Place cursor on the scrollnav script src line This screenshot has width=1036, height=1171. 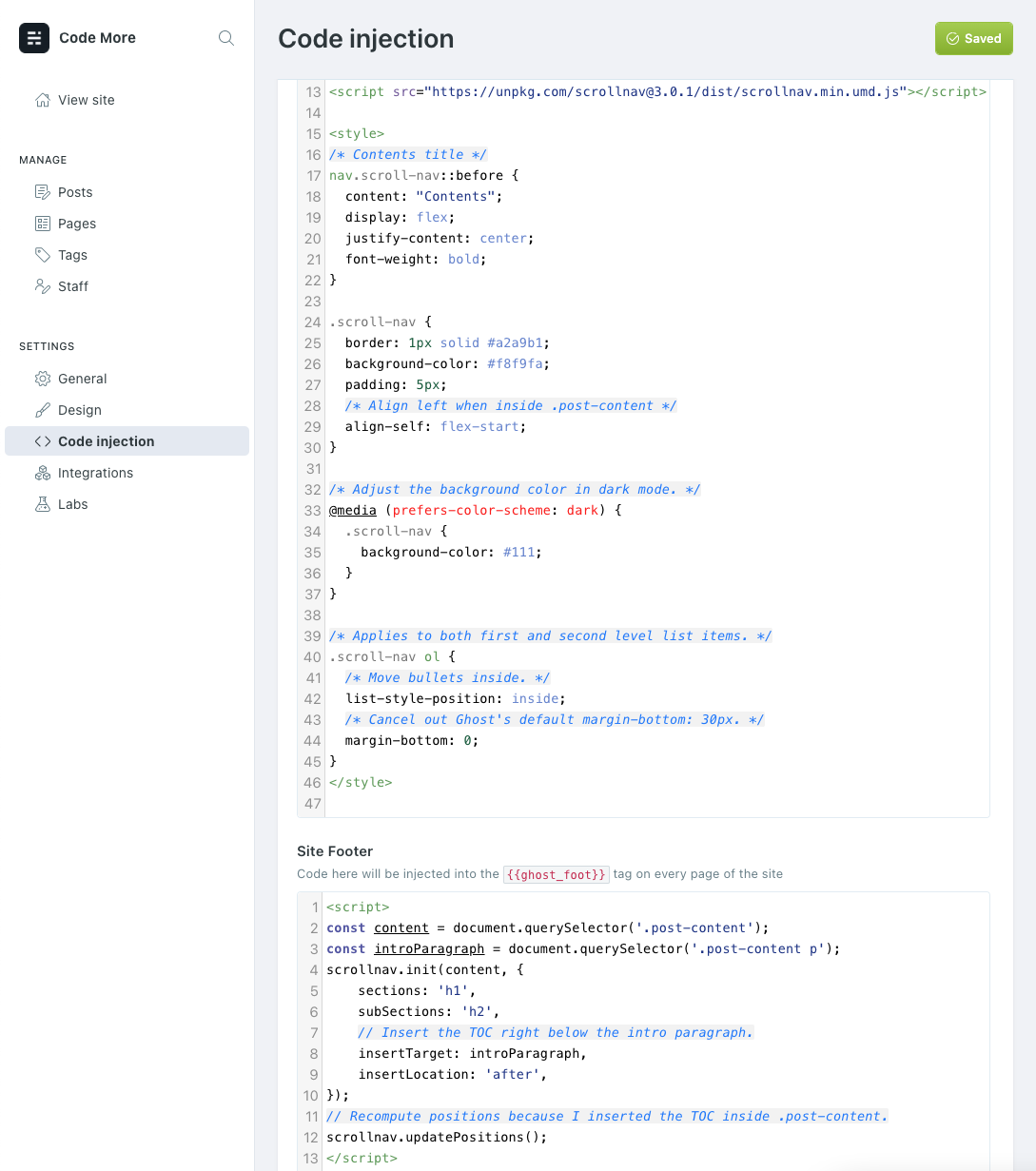[656, 92]
